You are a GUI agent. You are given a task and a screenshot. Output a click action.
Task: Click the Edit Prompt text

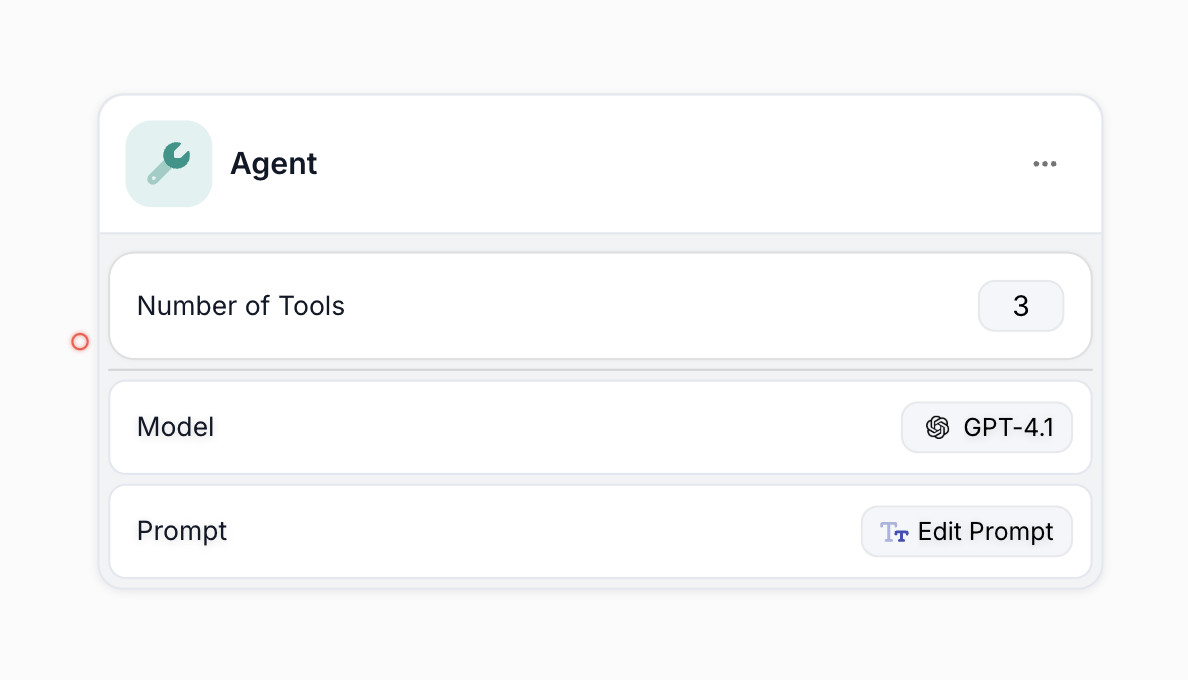pyautogui.click(x=985, y=532)
